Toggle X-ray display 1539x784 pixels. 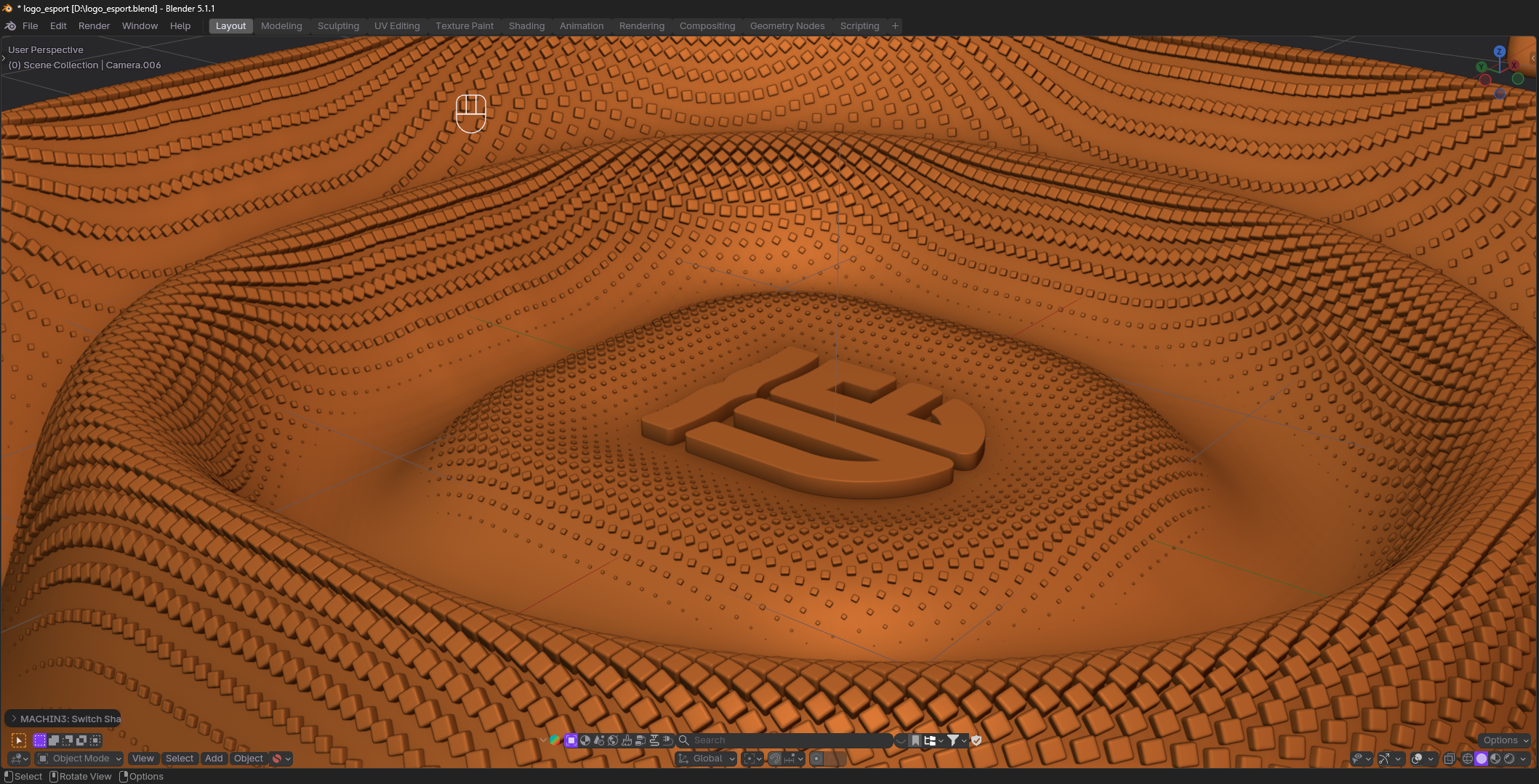pos(1449,759)
